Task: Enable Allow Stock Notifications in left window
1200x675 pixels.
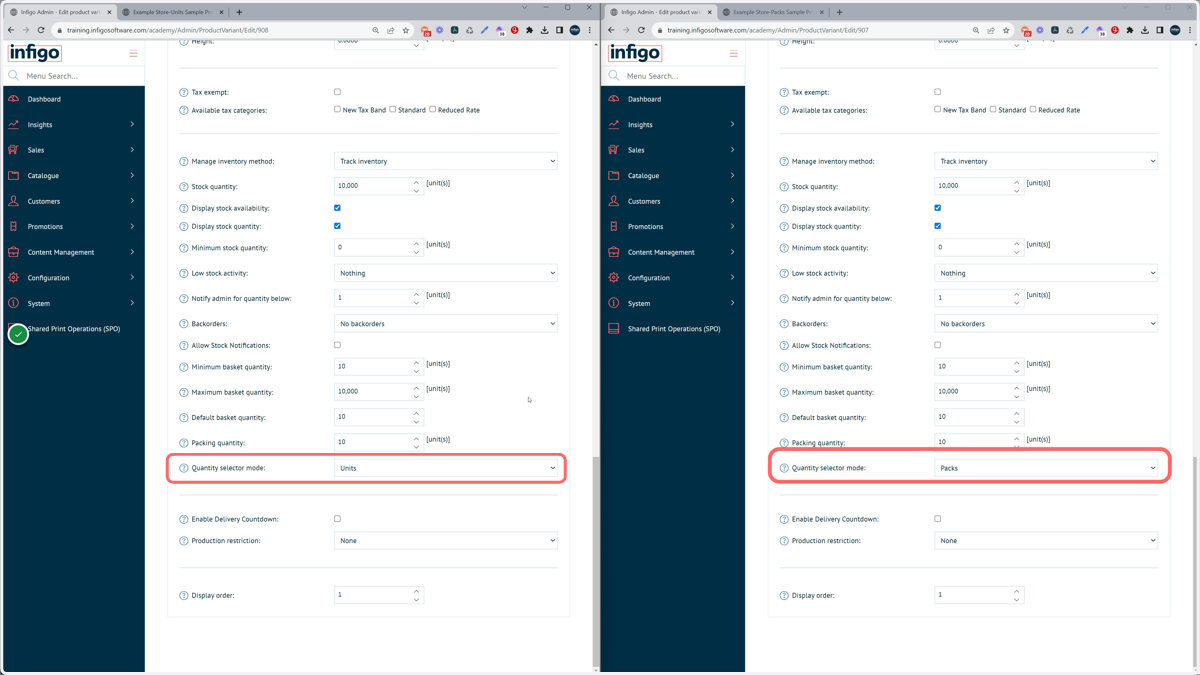Action: [x=337, y=345]
